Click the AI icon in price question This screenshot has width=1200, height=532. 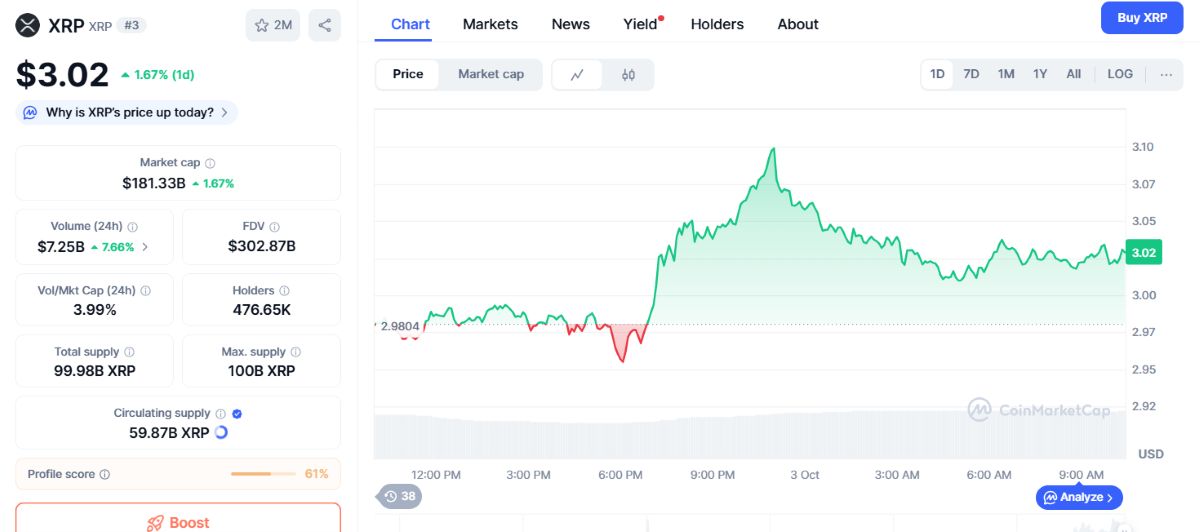31,113
